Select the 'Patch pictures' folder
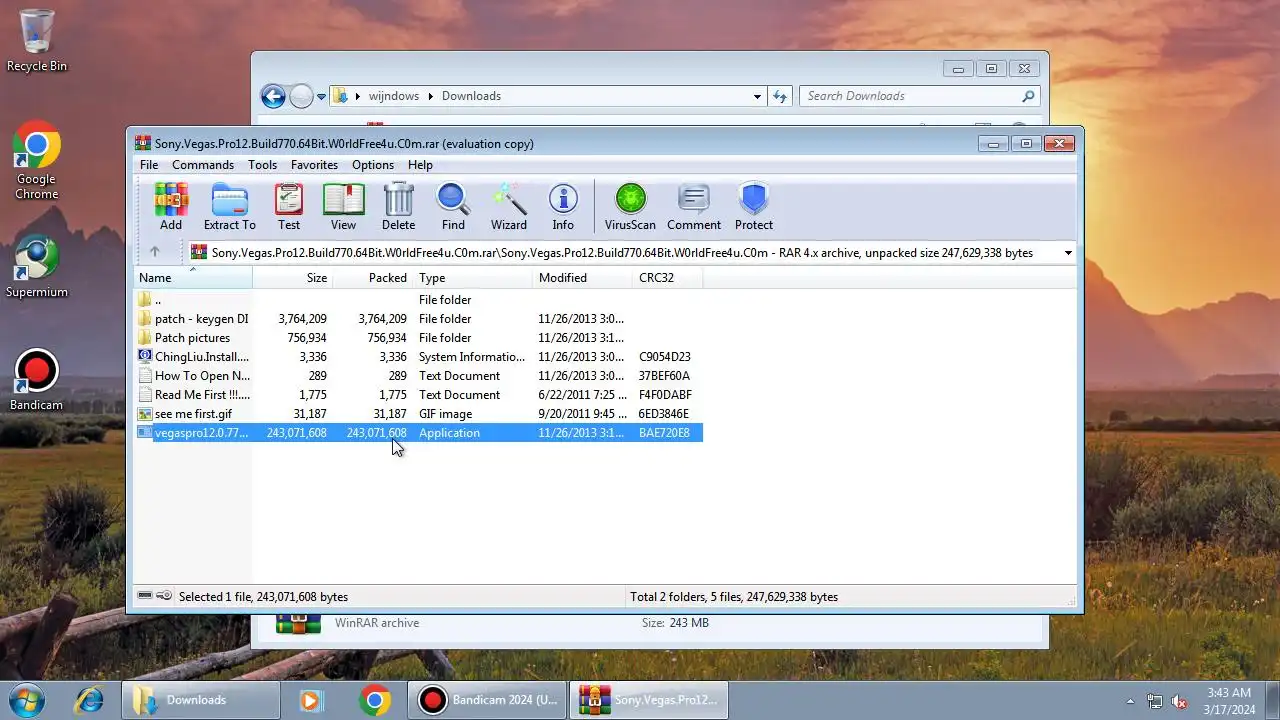Image resolution: width=1280 pixels, height=720 pixels. point(418,338)
